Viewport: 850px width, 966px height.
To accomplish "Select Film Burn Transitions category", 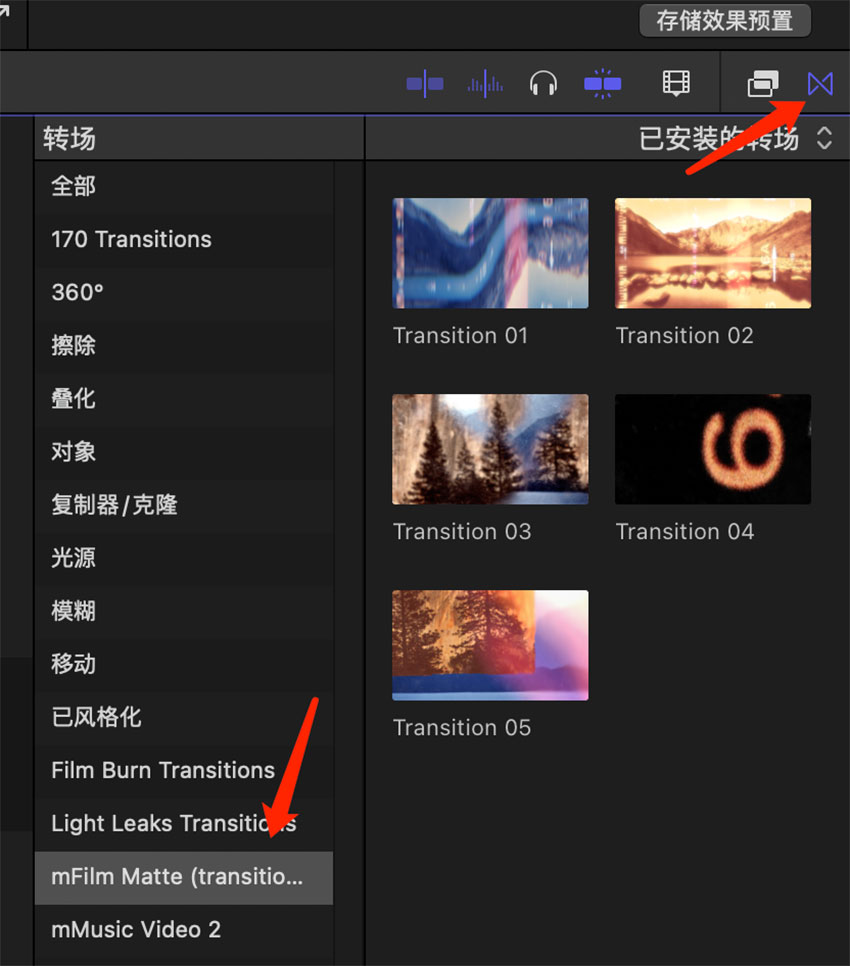I will [x=184, y=770].
